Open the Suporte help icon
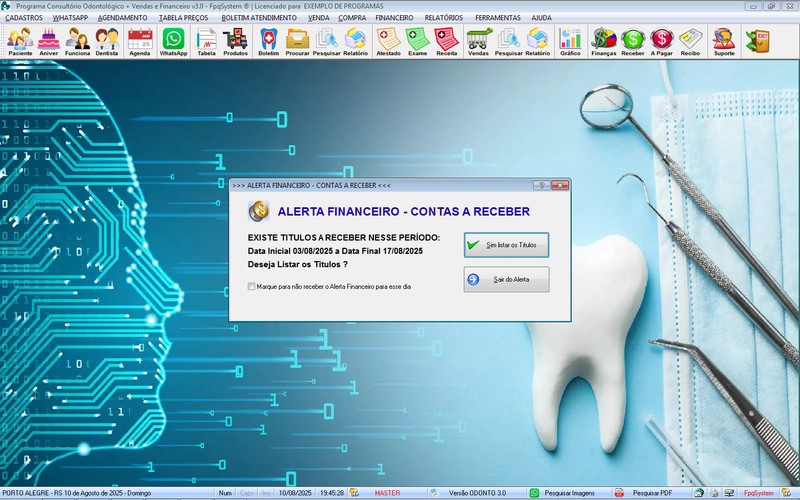The image size is (800, 500). (722, 41)
